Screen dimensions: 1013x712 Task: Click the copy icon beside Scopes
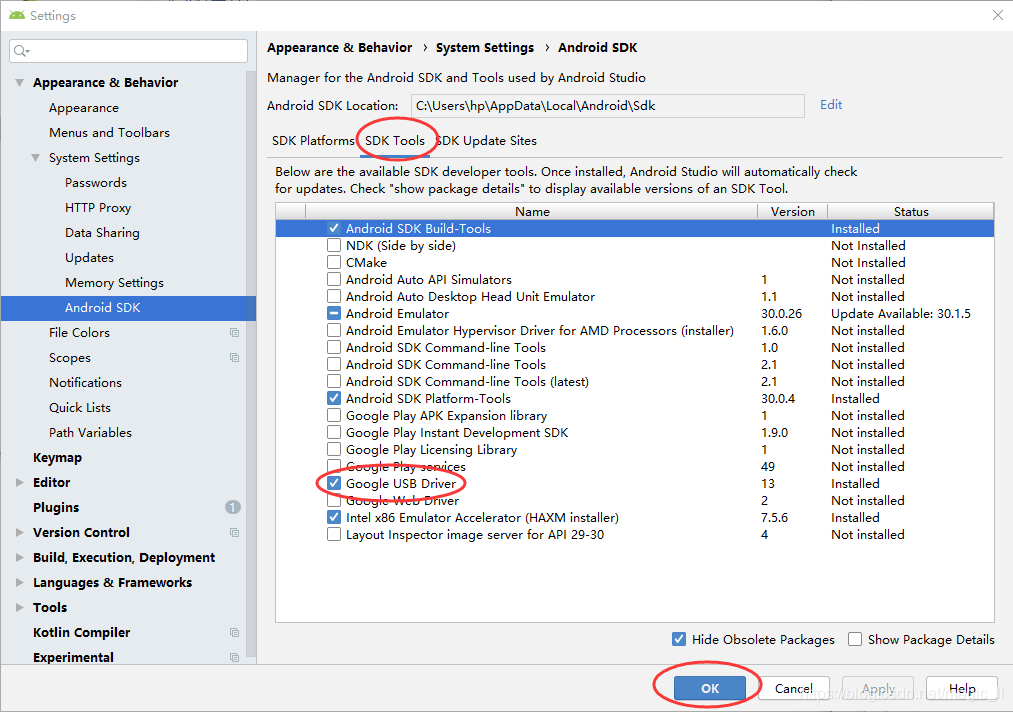coord(235,357)
